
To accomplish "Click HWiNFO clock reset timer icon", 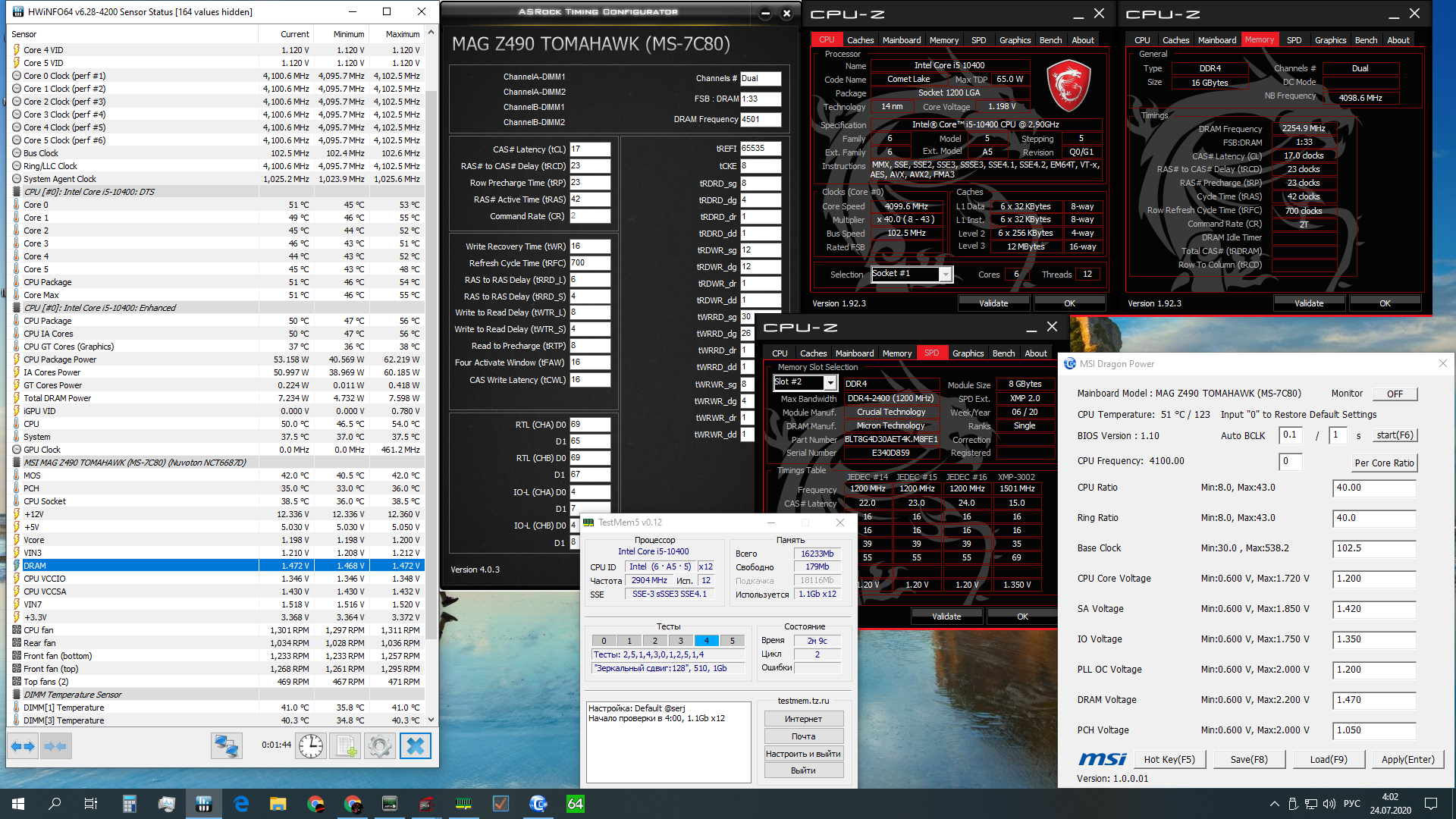I will tap(311, 746).
